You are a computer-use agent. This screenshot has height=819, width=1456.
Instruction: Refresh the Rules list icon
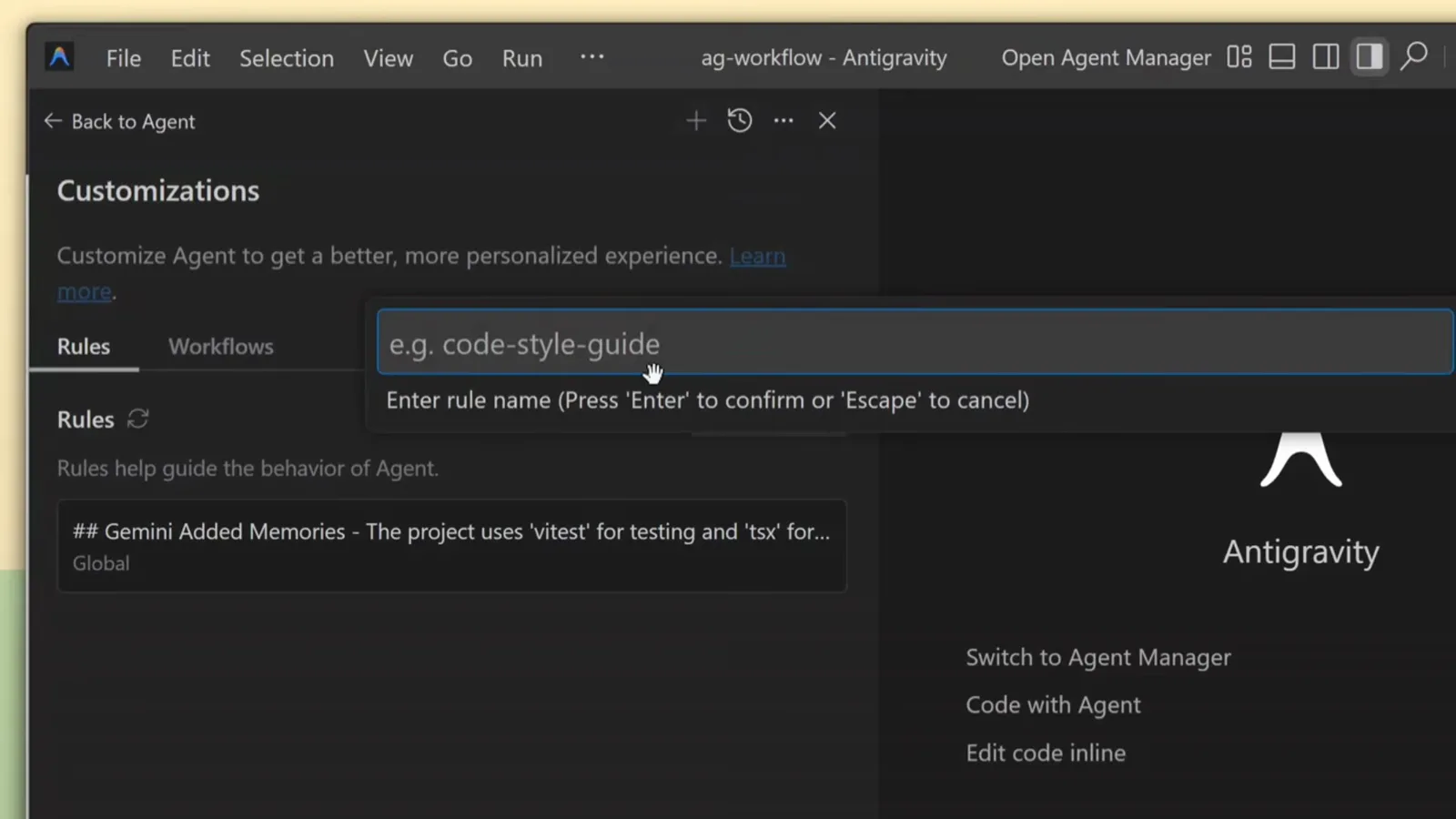137,419
